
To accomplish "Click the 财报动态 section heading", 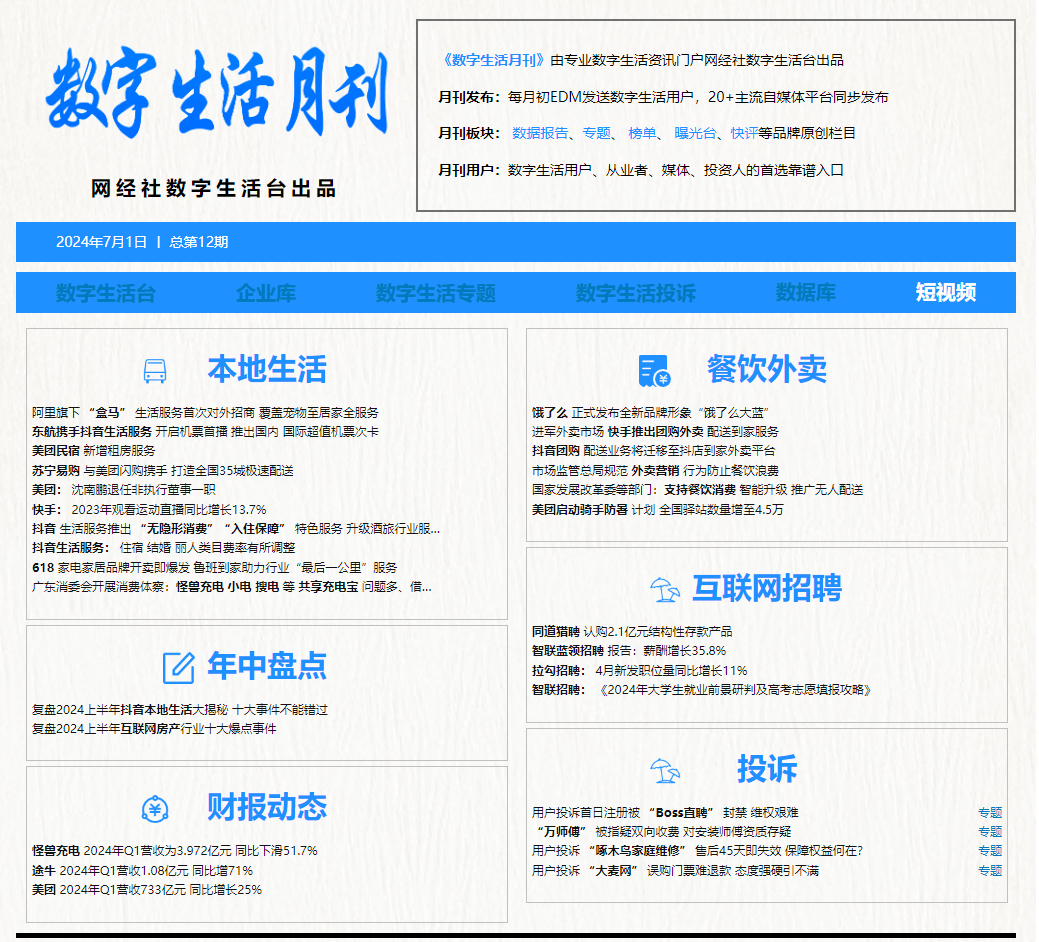I will [267, 808].
